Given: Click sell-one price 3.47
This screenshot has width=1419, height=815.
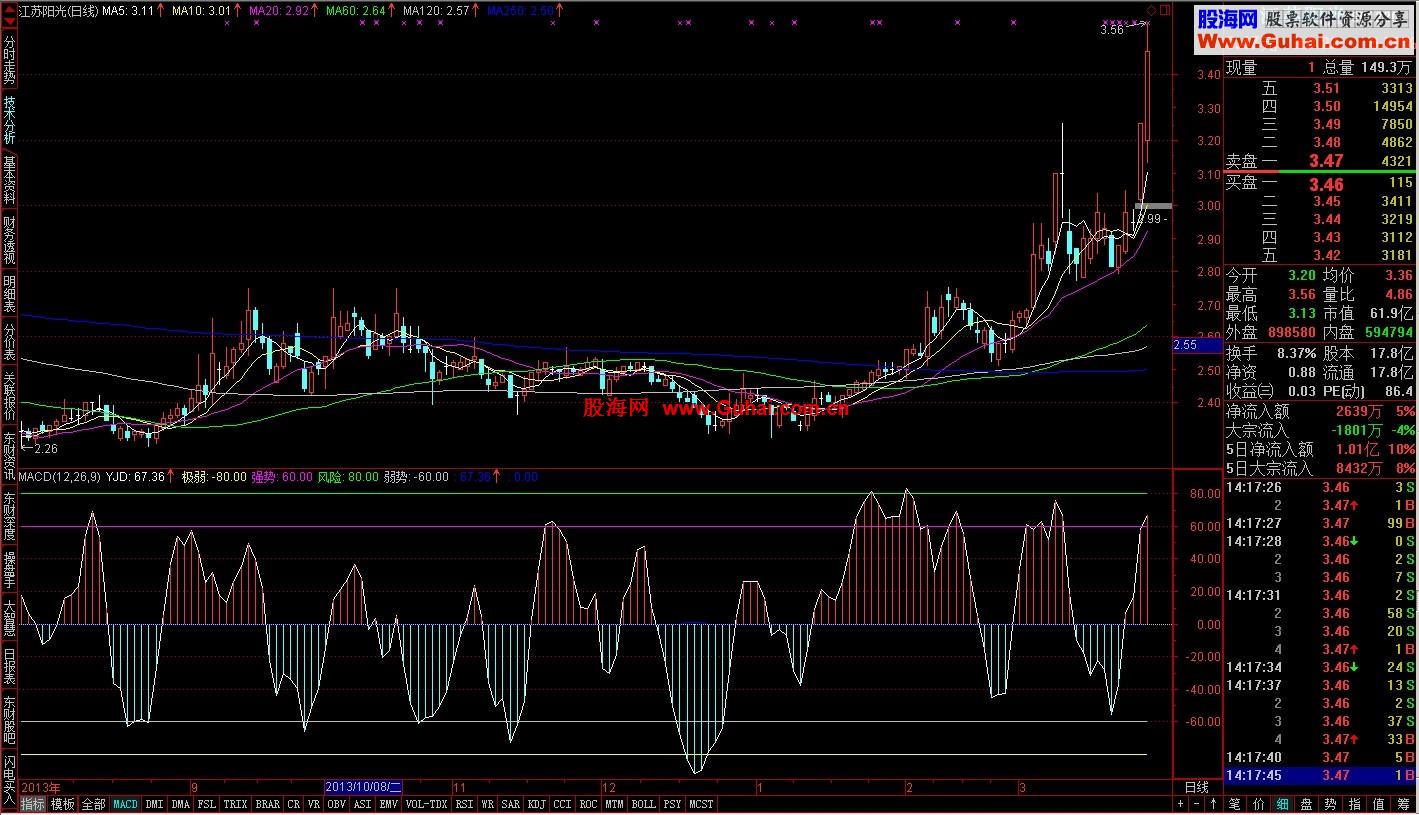Looking at the screenshot, I should coord(1326,161).
